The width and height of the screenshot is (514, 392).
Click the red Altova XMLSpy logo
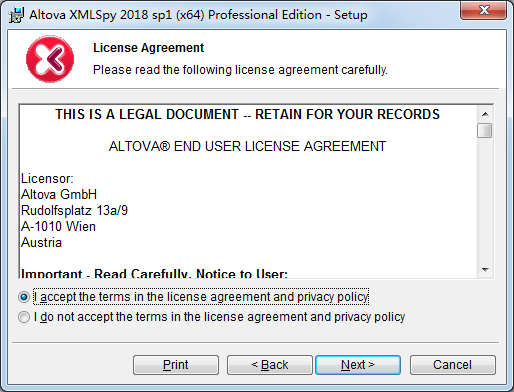click(x=50, y=59)
